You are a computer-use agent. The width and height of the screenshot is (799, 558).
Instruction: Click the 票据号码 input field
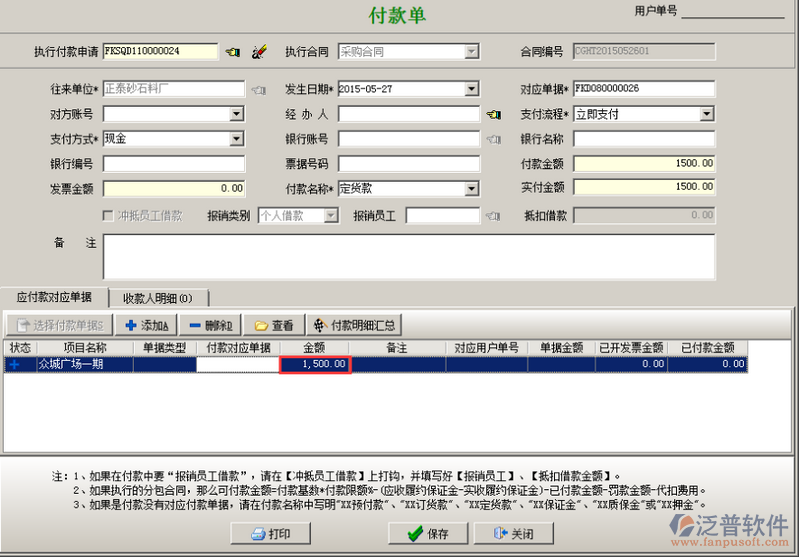click(409, 164)
